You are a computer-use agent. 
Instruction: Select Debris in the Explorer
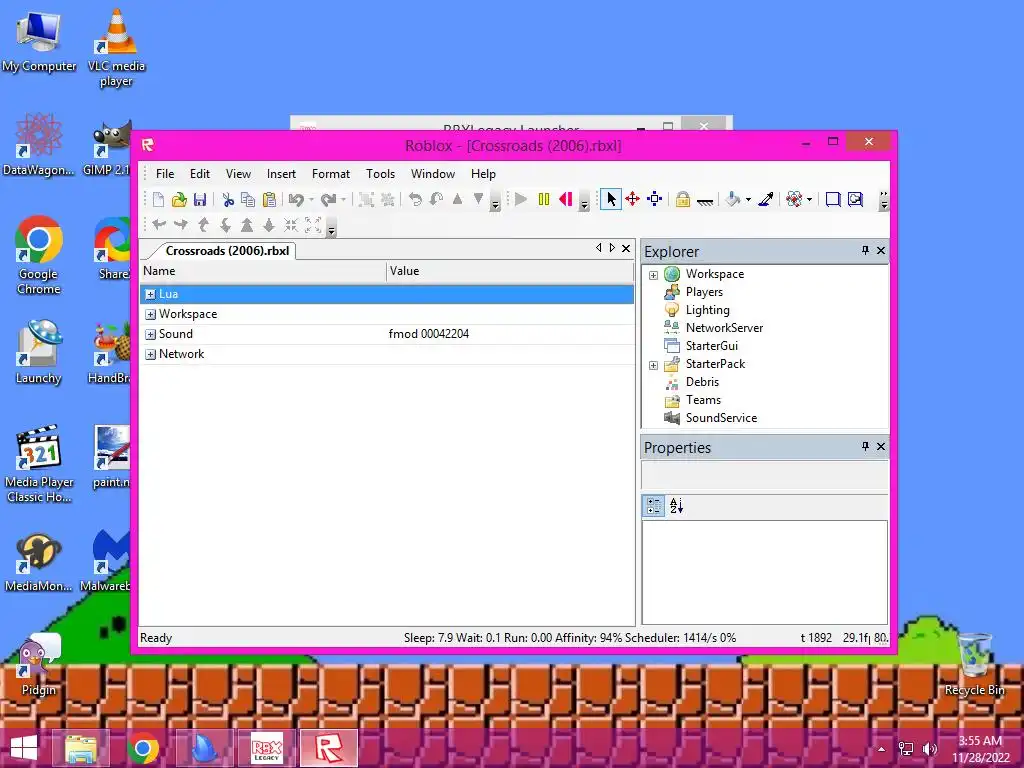[x=702, y=382]
